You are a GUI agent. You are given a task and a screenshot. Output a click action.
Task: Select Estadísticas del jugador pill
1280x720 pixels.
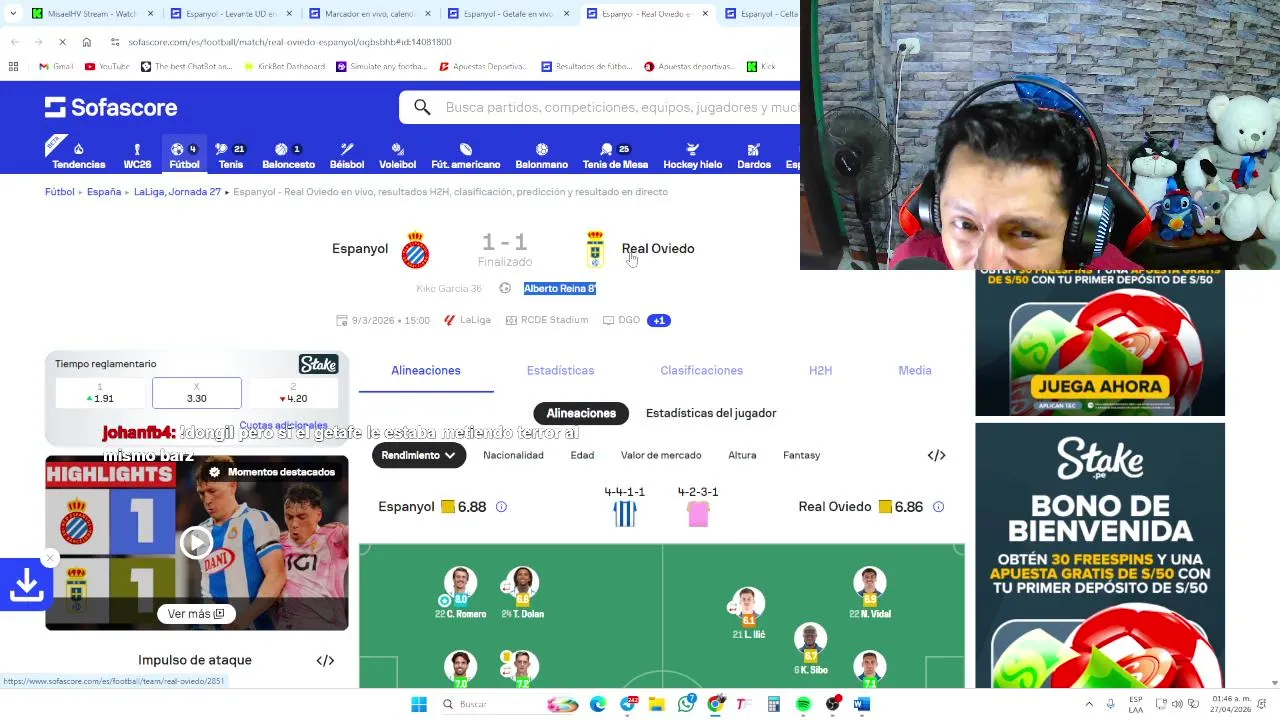(x=711, y=413)
